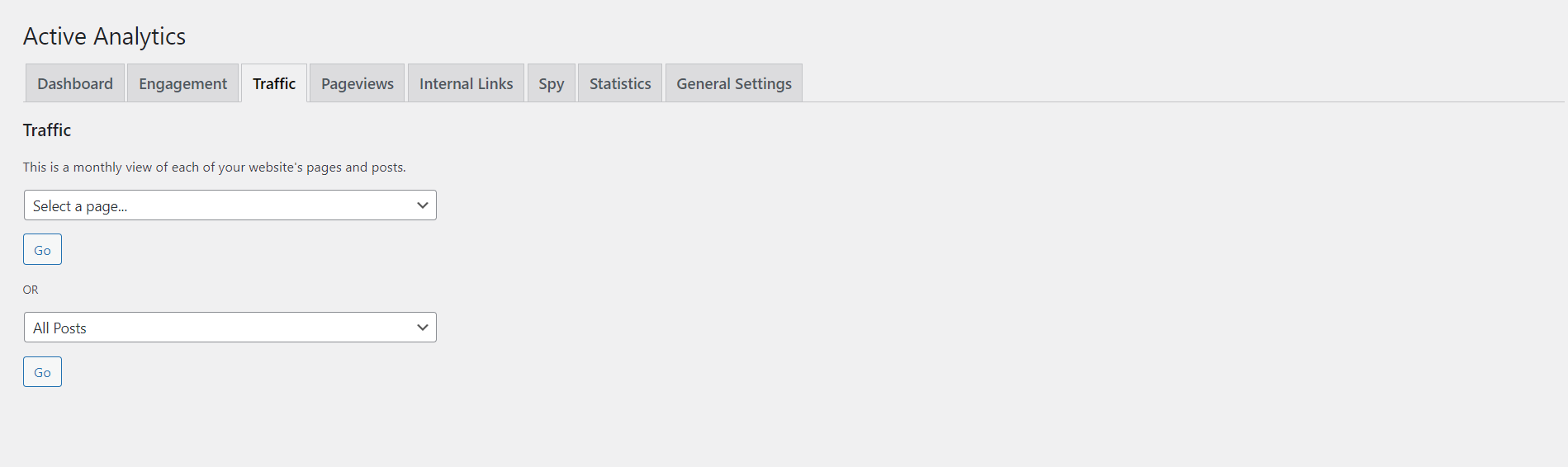View the Statistics tab
Viewport: 1568px width, 467px height.
click(620, 83)
